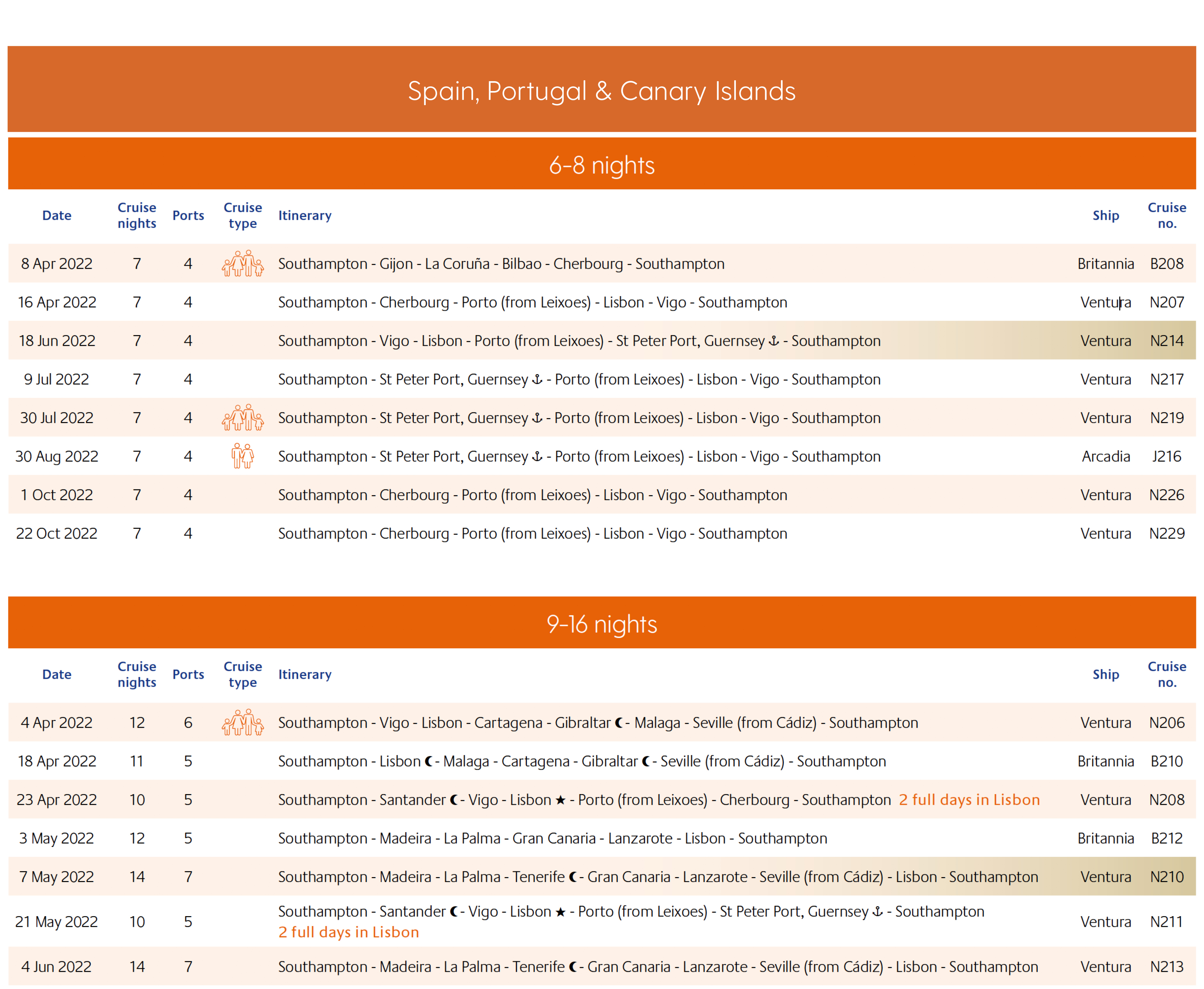Viewport: 1204px width, 989px height.
Task: Click the Ship header in the 9-16 nights table
Action: 1105,674
